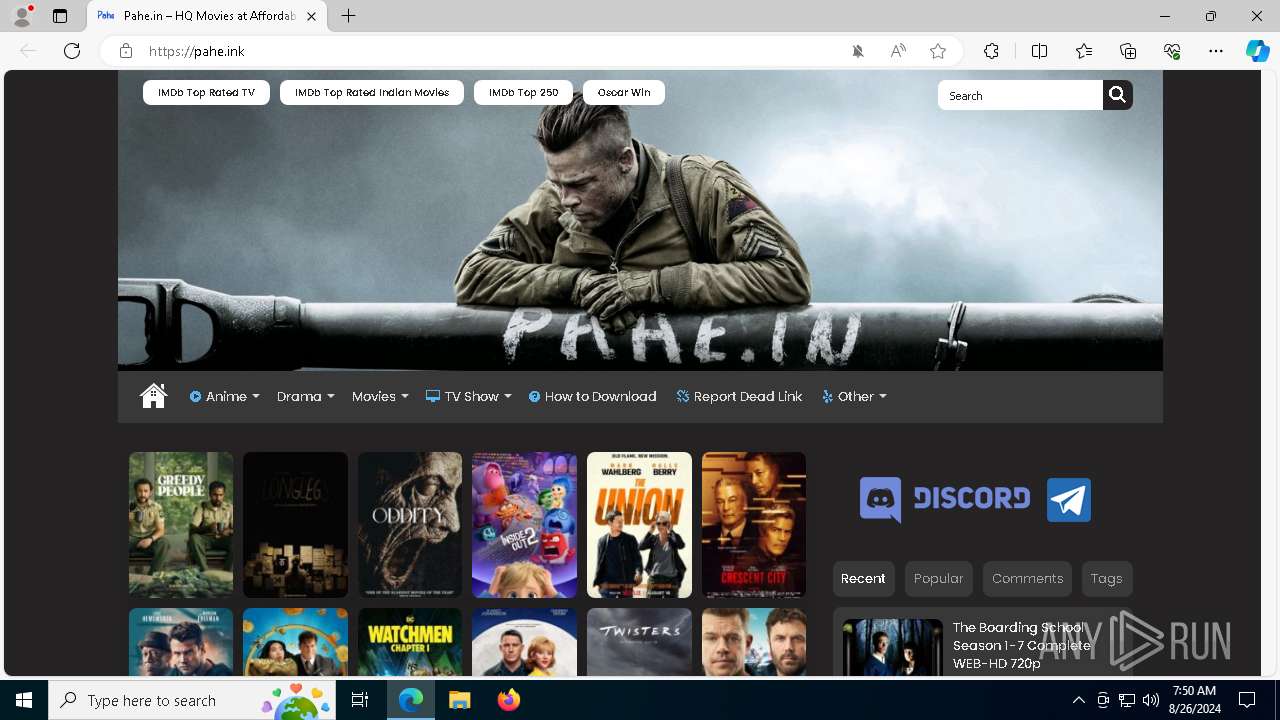
Task: Switch to the Tags tab
Action: point(1106,578)
